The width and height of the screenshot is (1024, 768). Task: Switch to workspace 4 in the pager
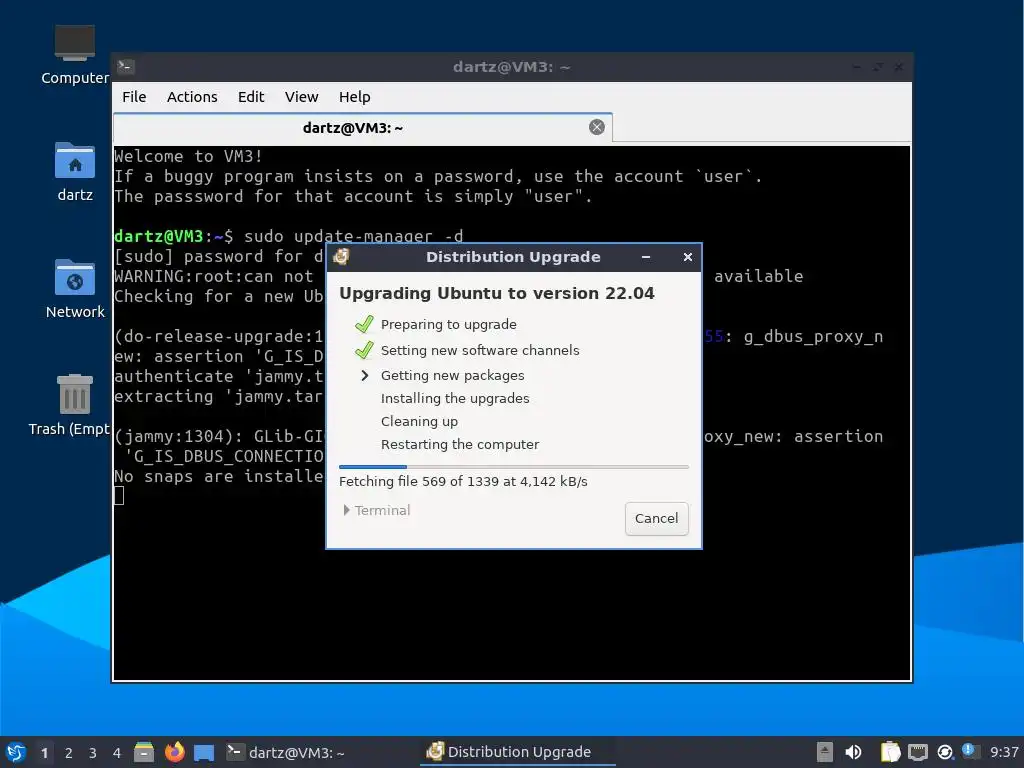click(117, 753)
